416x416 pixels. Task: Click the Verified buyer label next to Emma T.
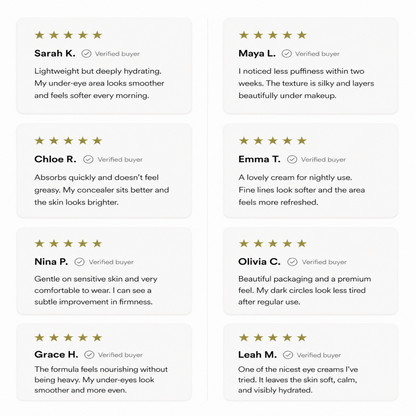pyautogui.click(x=323, y=160)
